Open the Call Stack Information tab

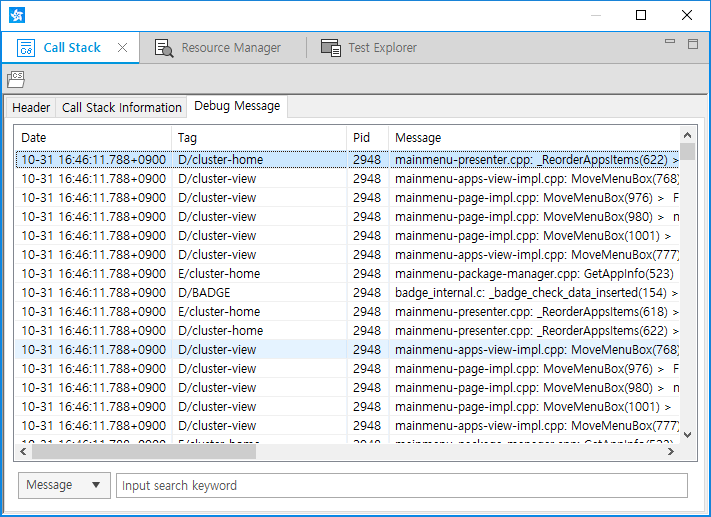tap(122, 107)
